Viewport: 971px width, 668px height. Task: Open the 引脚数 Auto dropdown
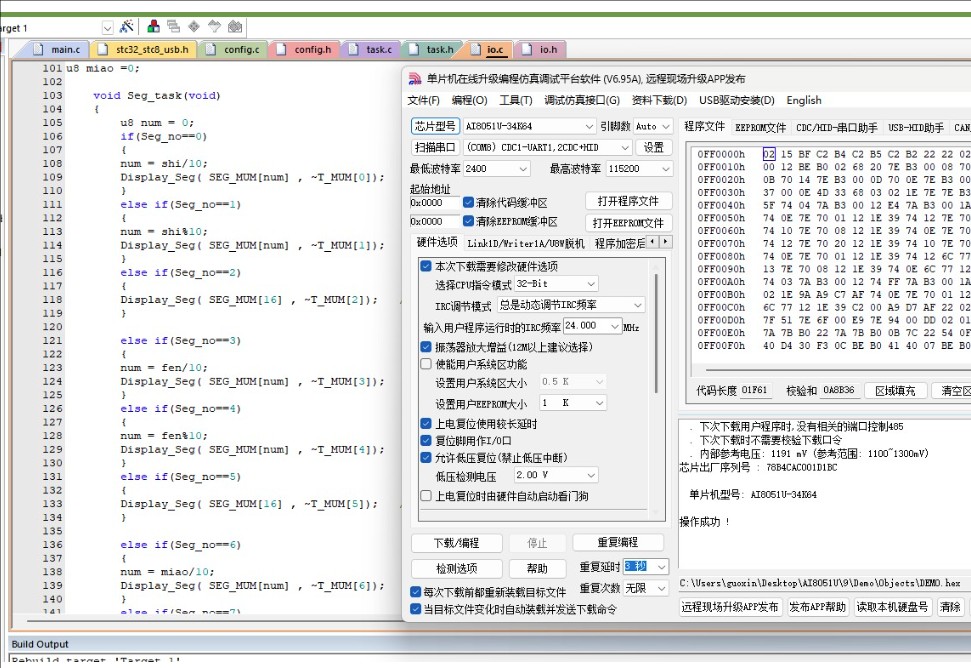click(653, 126)
